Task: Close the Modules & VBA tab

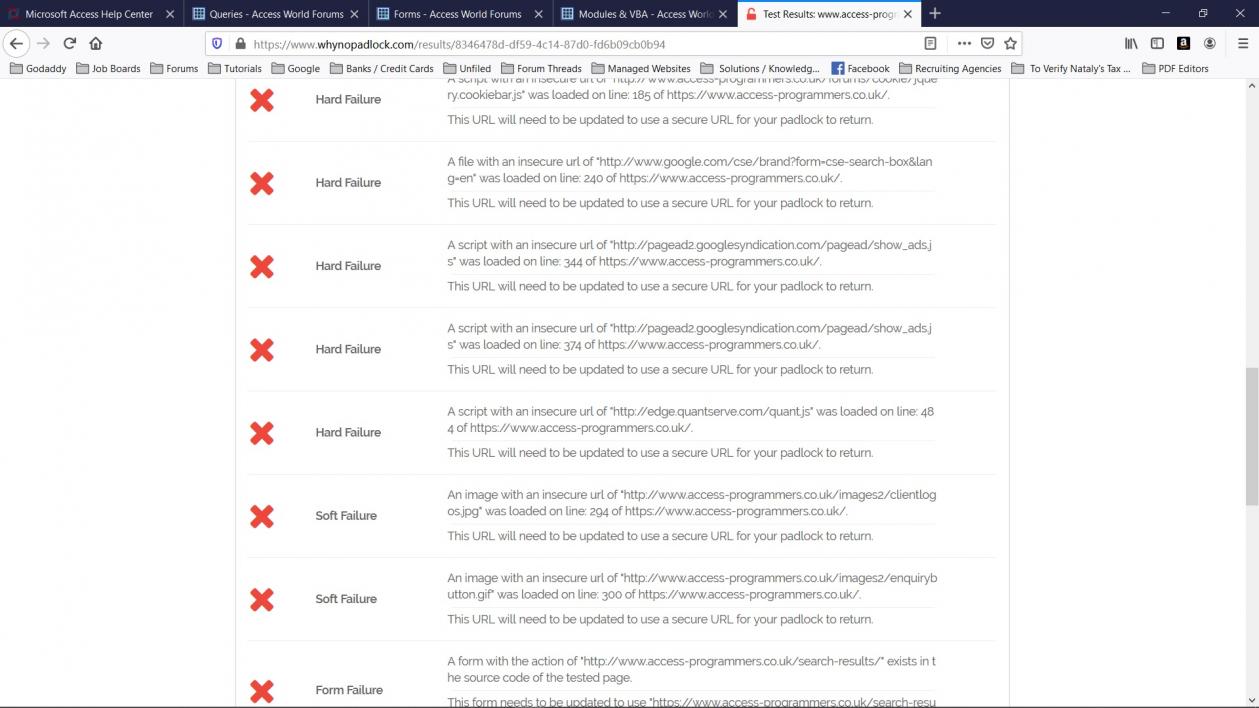Action: 723,14
